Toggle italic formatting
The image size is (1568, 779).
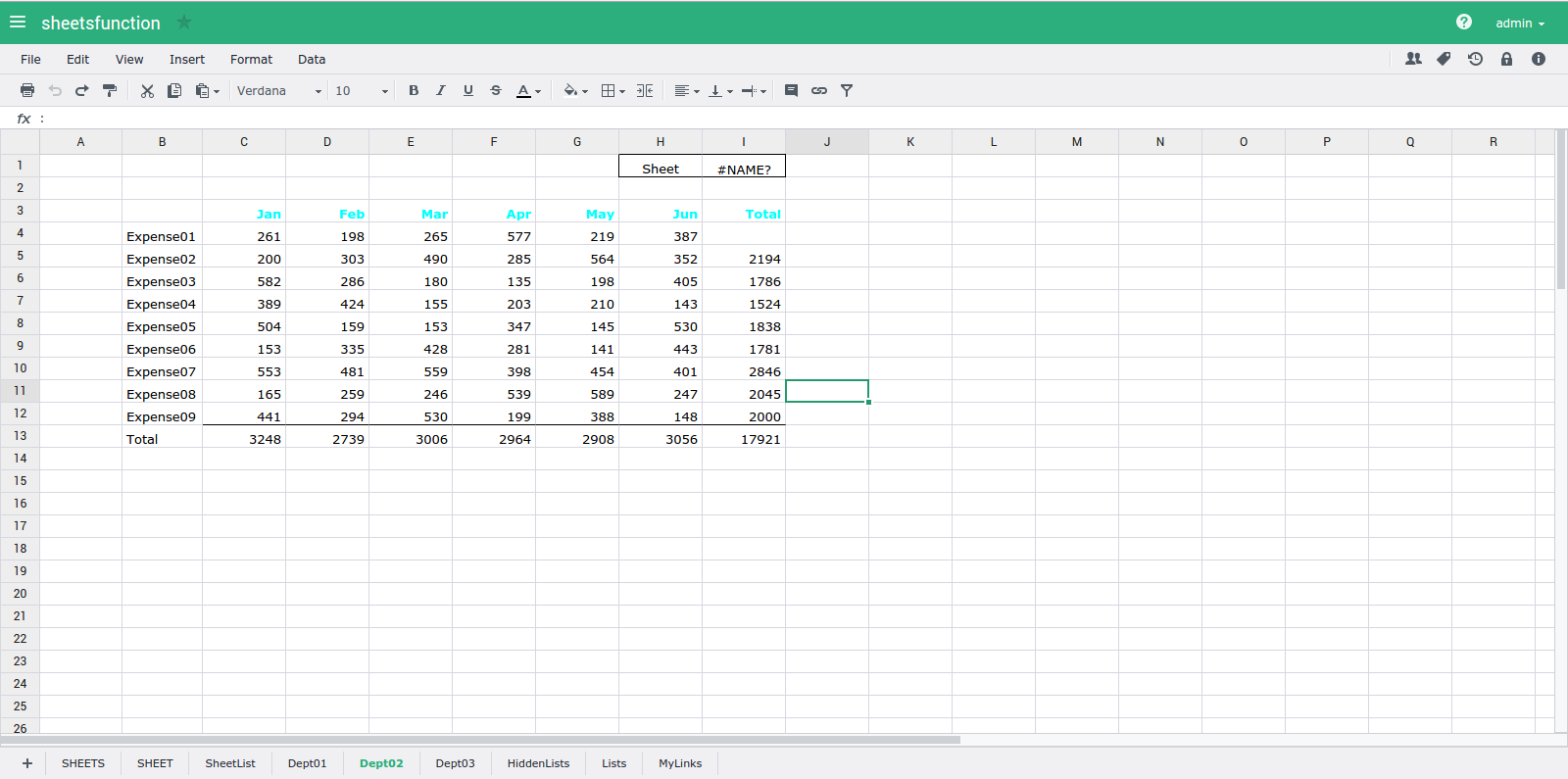click(x=441, y=90)
